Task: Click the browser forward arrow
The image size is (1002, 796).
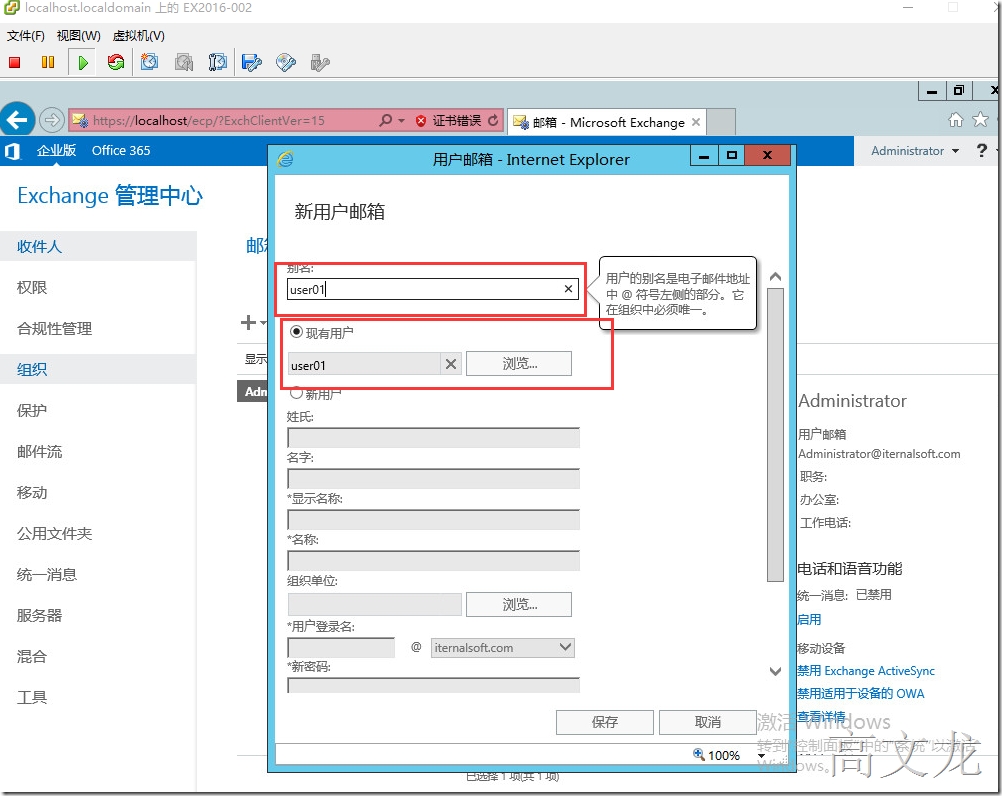Action: 52,119
